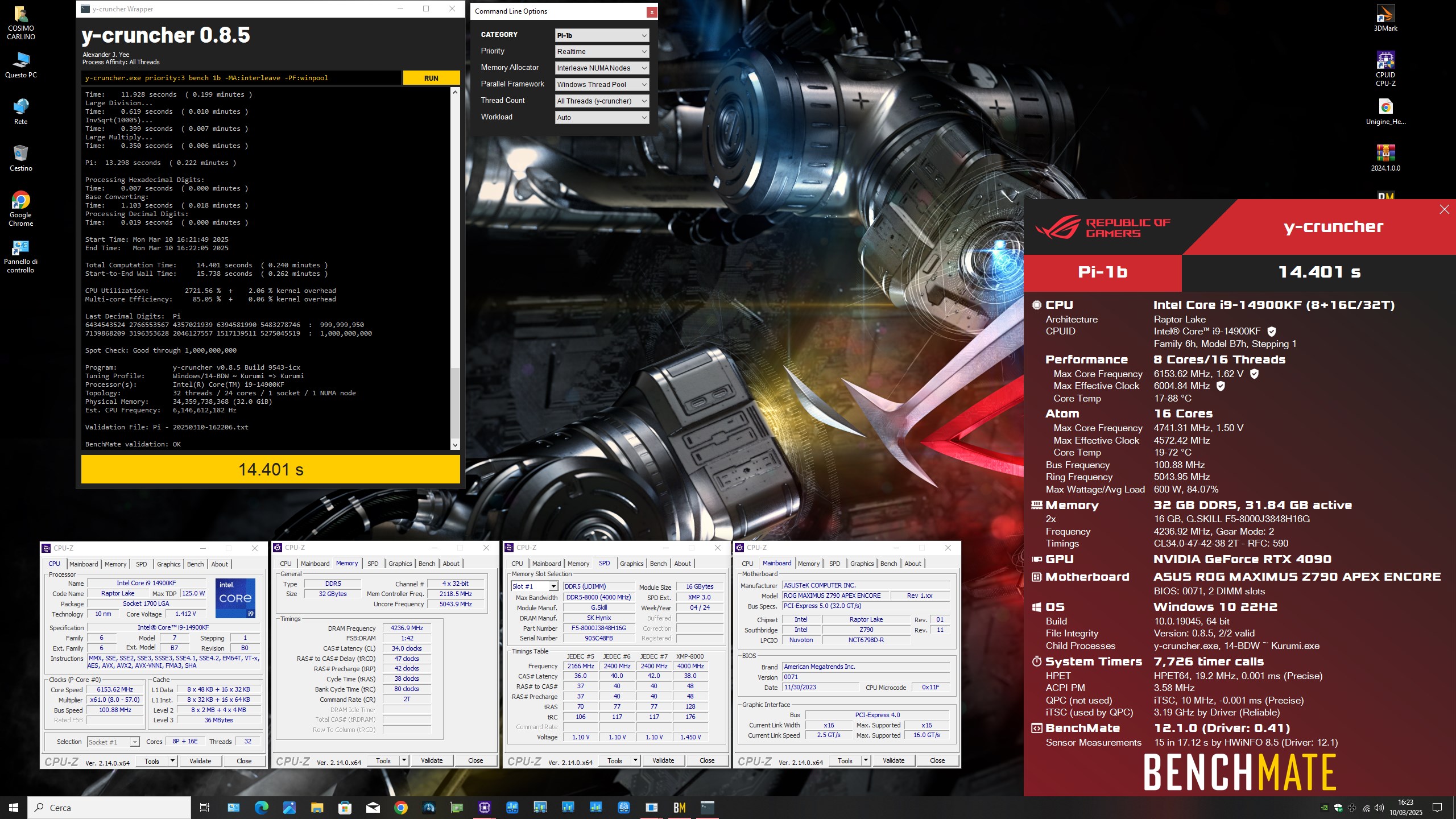Expand the Tools arrow in the SPD CPU-Z window

click(635, 760)
